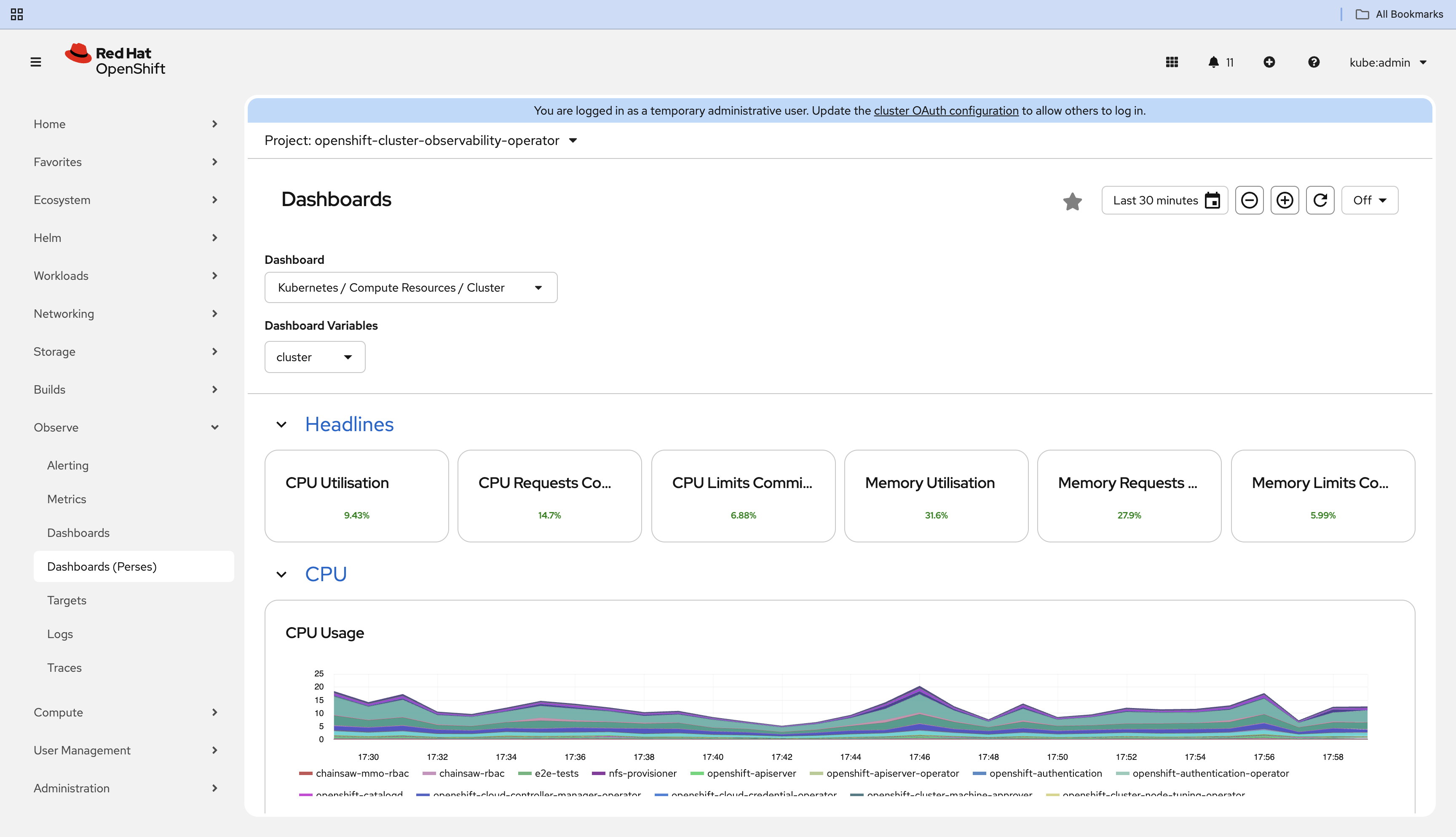Go to Metrics in sidebar
Viewport: 1456px width, 837px height.
67,499
